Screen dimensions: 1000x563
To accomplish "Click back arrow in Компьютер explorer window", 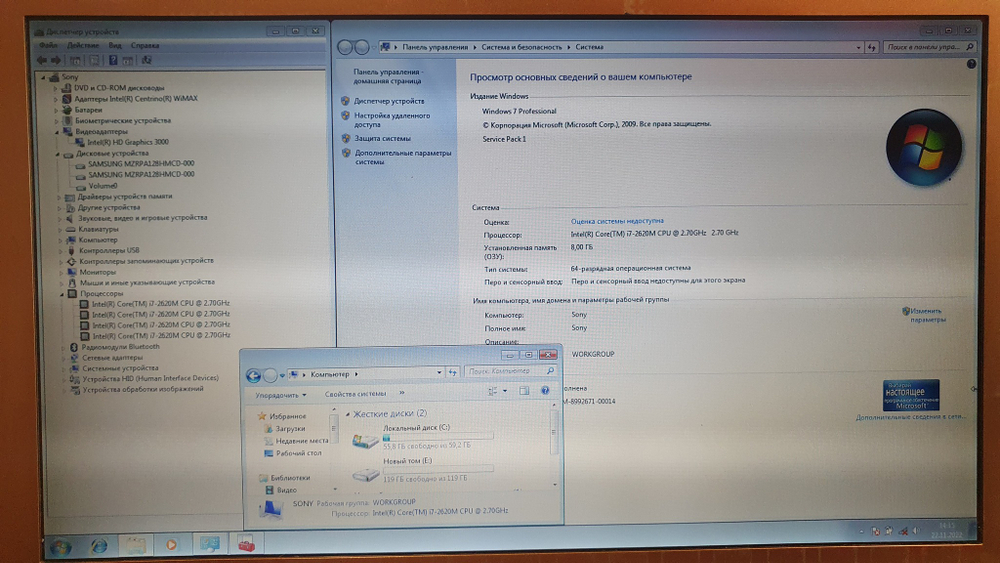I will tap(253, 376).
